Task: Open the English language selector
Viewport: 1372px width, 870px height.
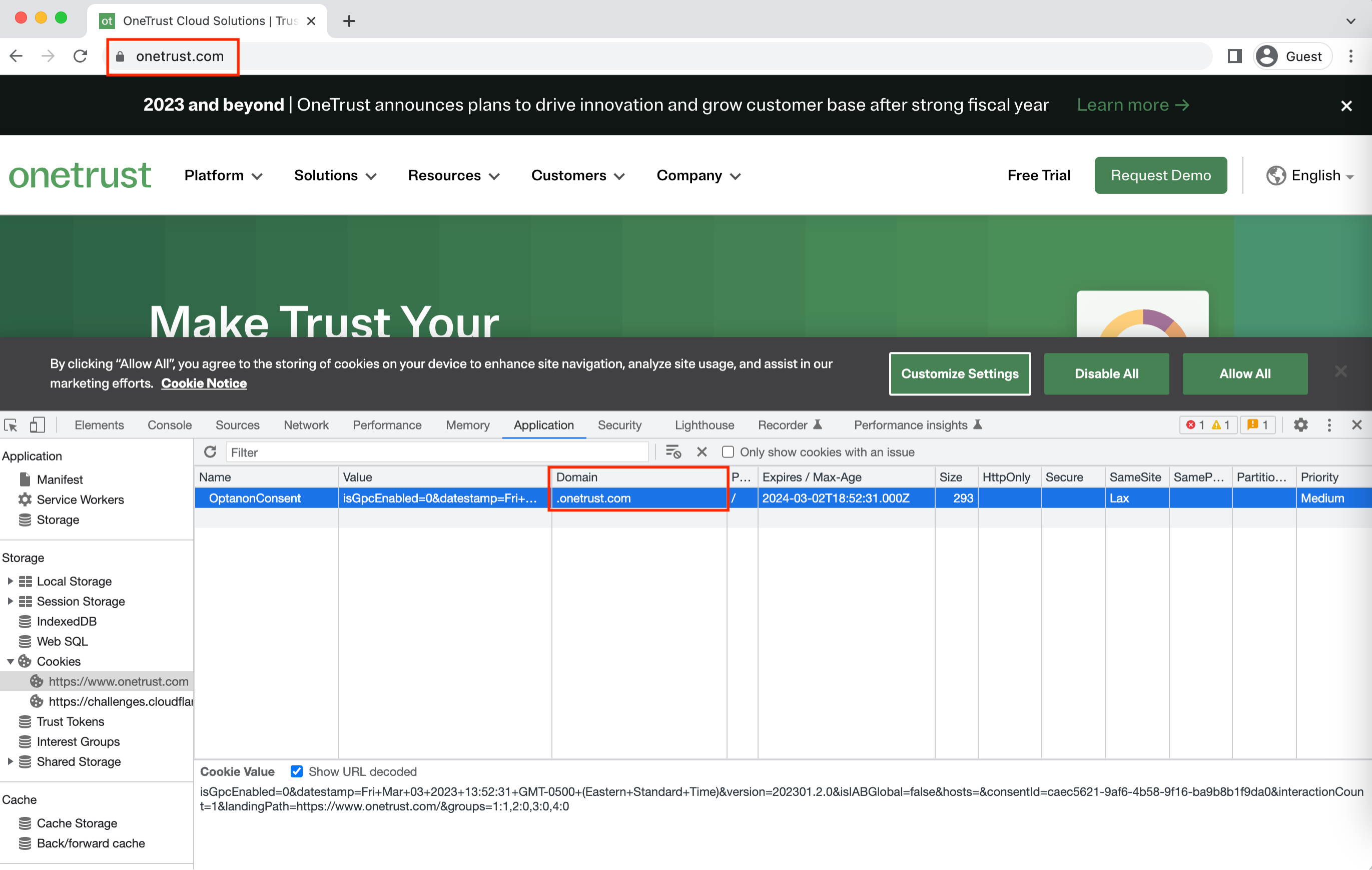Action: coord(1309,176)
